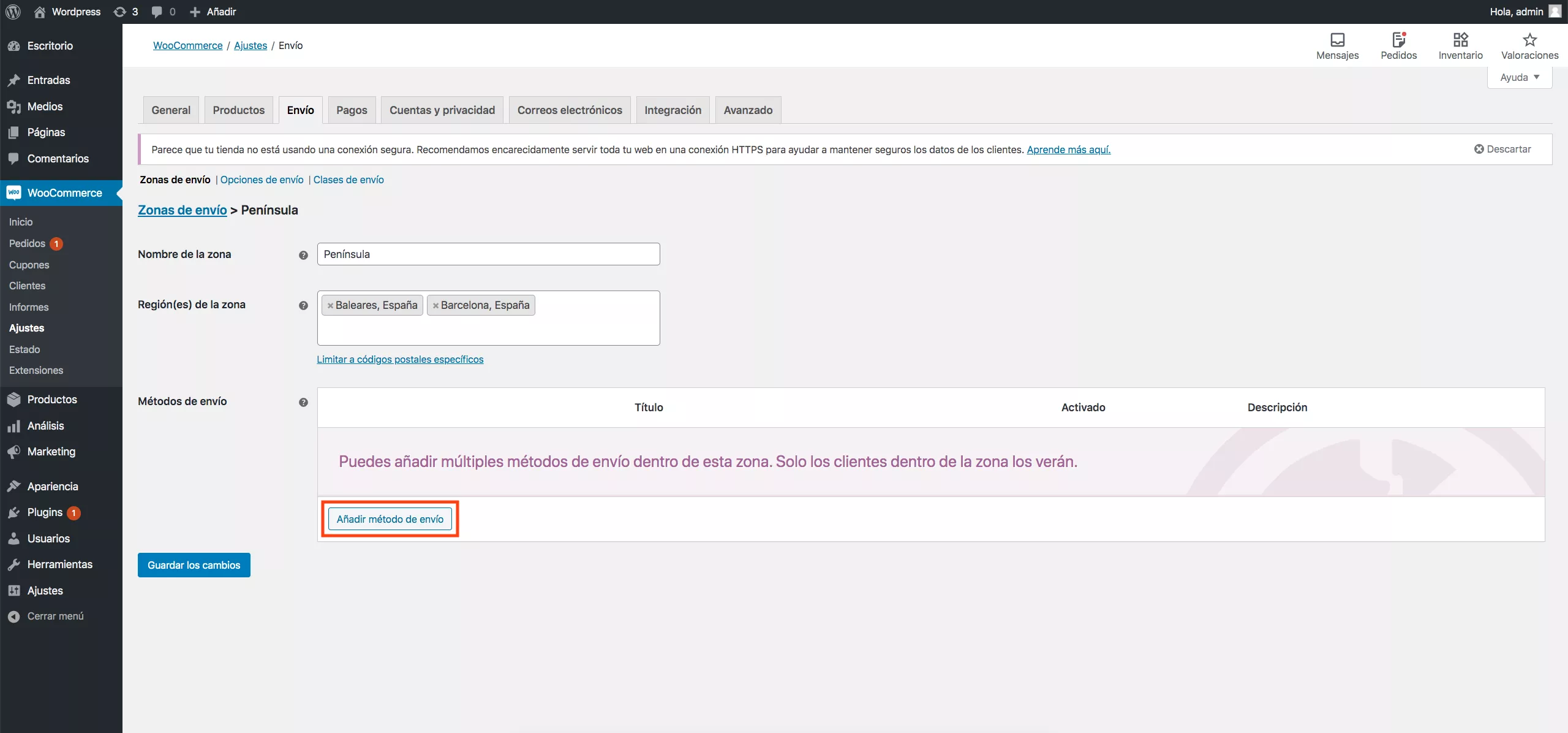1568x733 pixels.
Task: Click help icon next to Región(es) de la zona
Action: [303, 305]
